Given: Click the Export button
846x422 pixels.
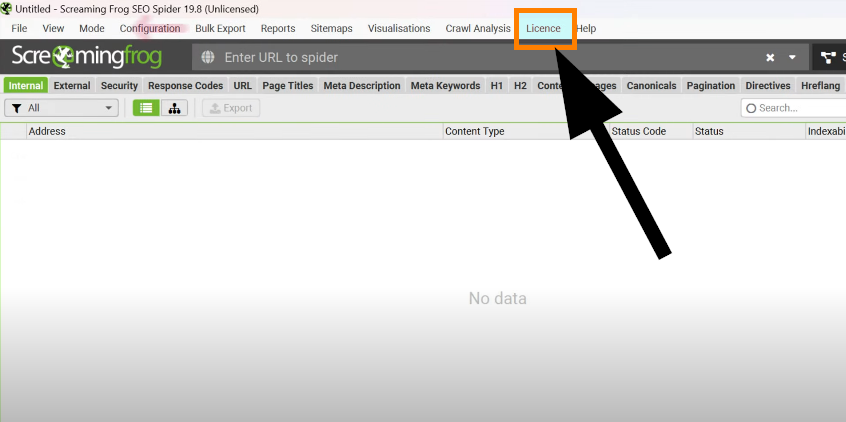Looking at the screenshot, I should (231, 108).
